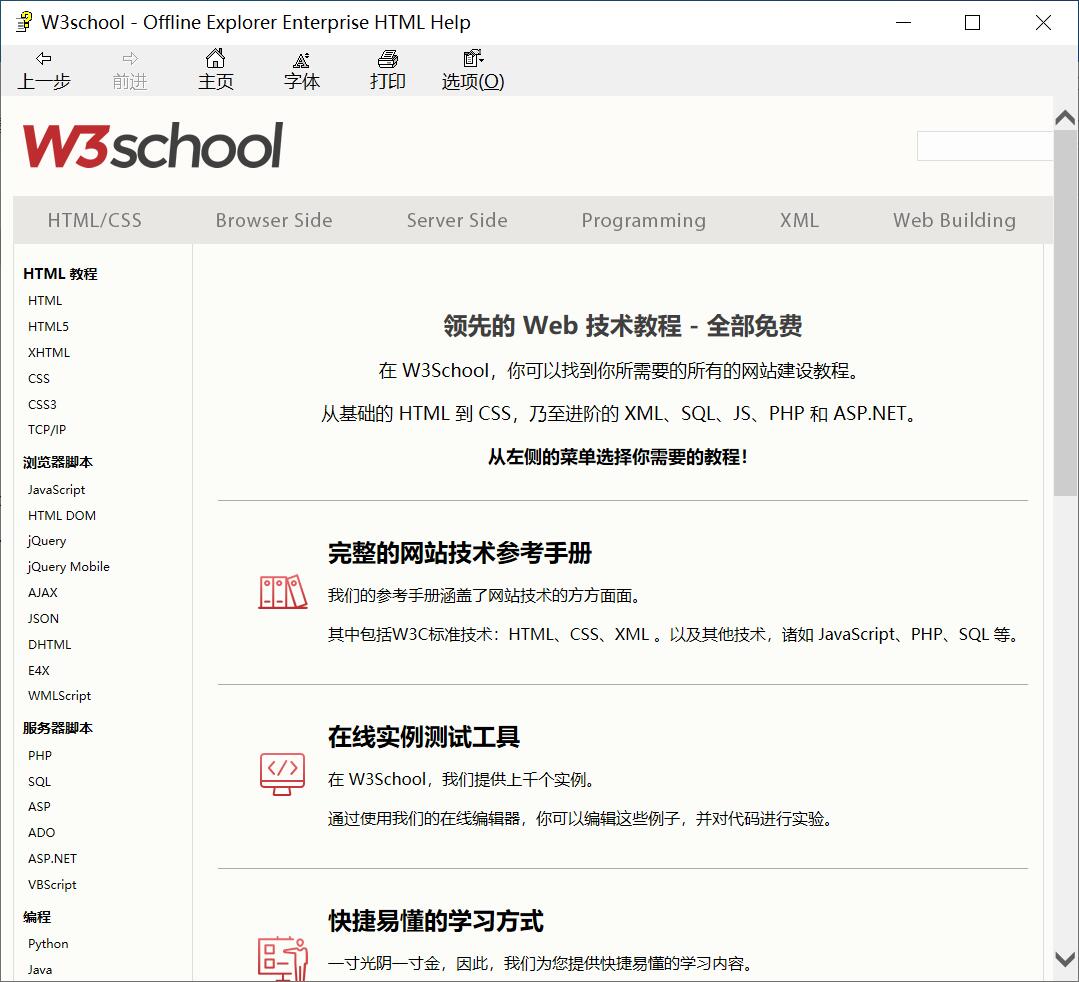Screen dimensions: 1079x982
Task: Click the 完整的网站技术参考手册 heading
Action: [460, 553]
